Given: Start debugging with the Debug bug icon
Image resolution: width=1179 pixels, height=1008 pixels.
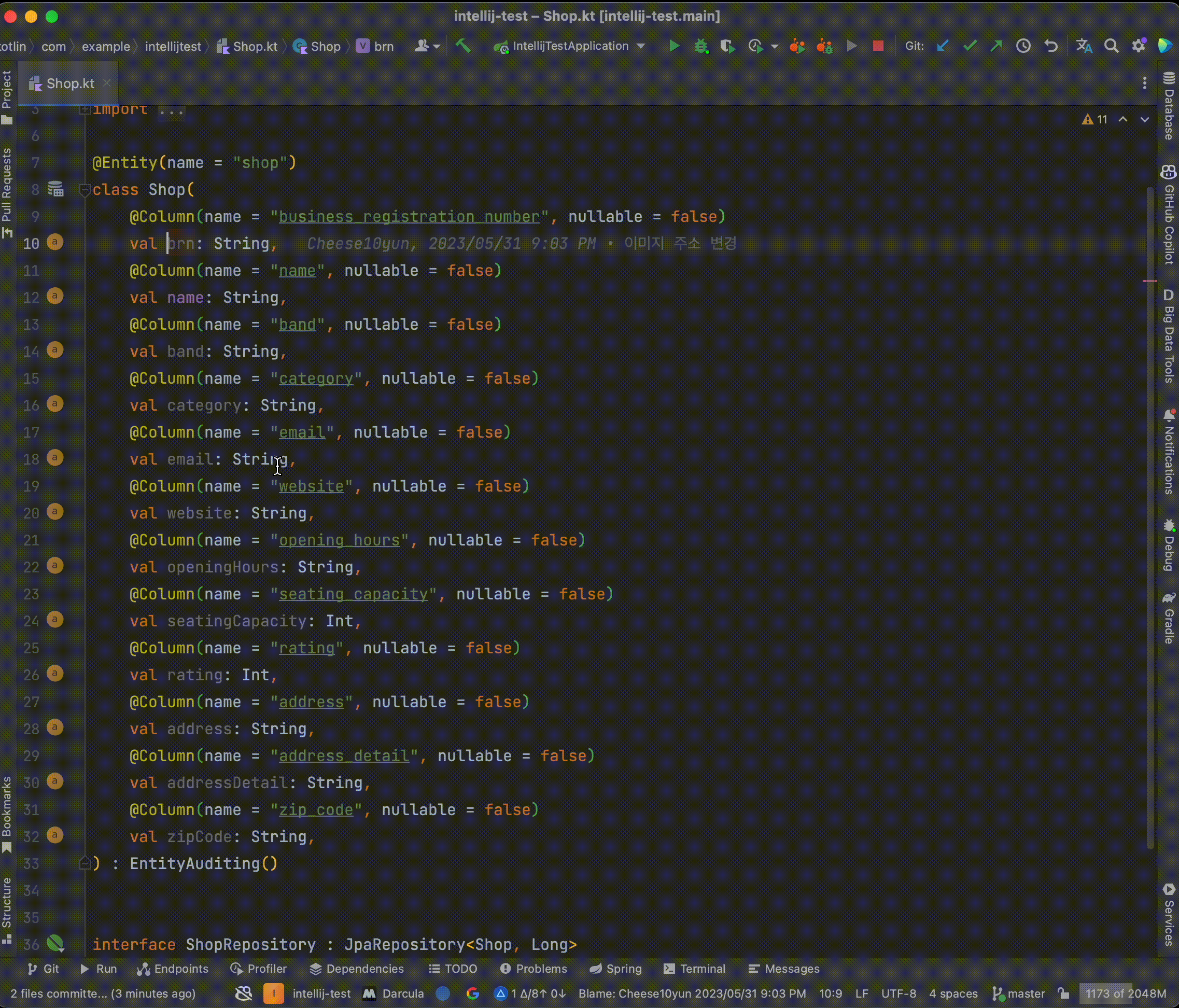Looking at the screenshot, I should click(x=701, y=46).
